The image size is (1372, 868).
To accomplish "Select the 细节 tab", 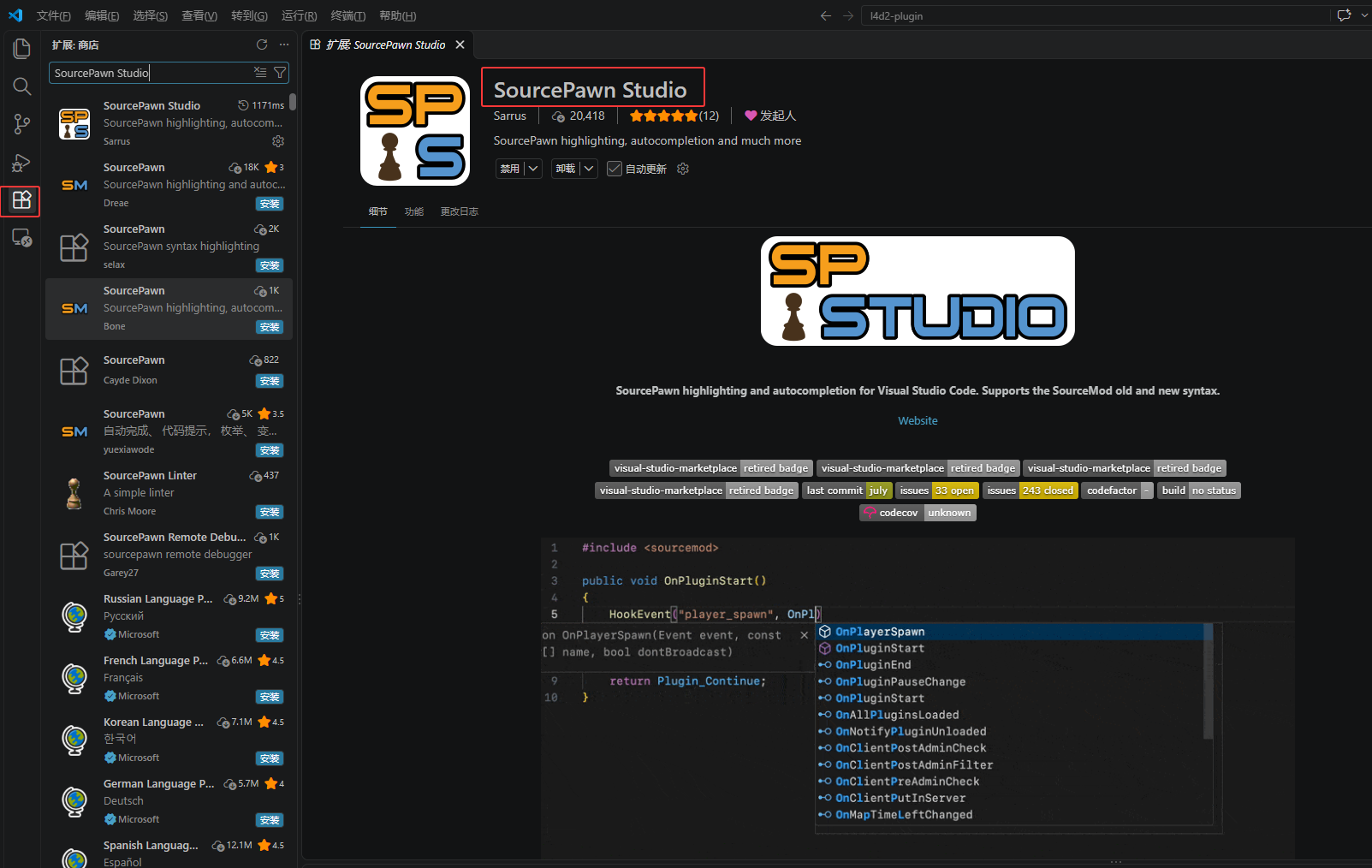I will coord(378,211).
